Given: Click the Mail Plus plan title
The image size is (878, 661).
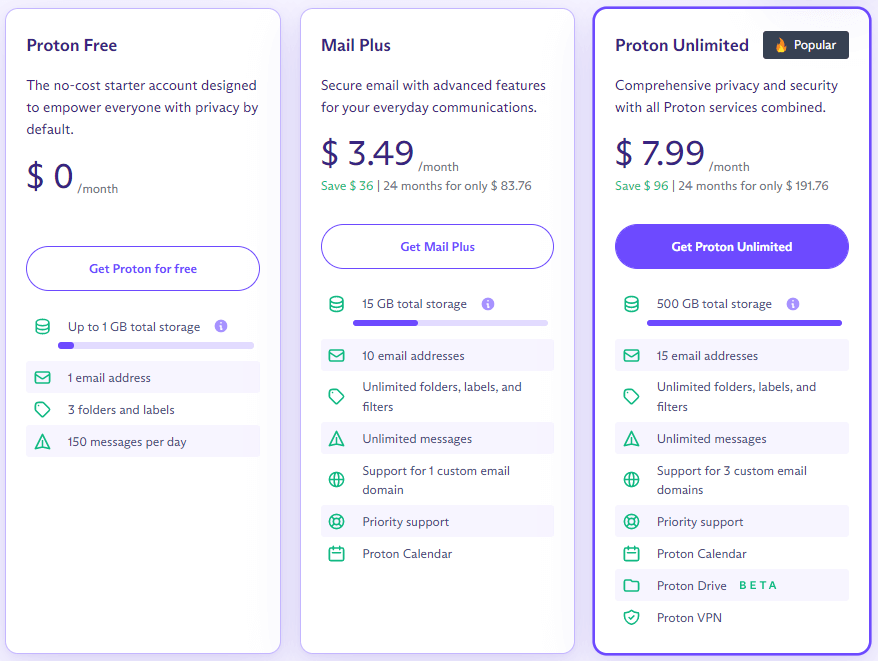Looking at the screenshot, I should [x=356, y=45].
